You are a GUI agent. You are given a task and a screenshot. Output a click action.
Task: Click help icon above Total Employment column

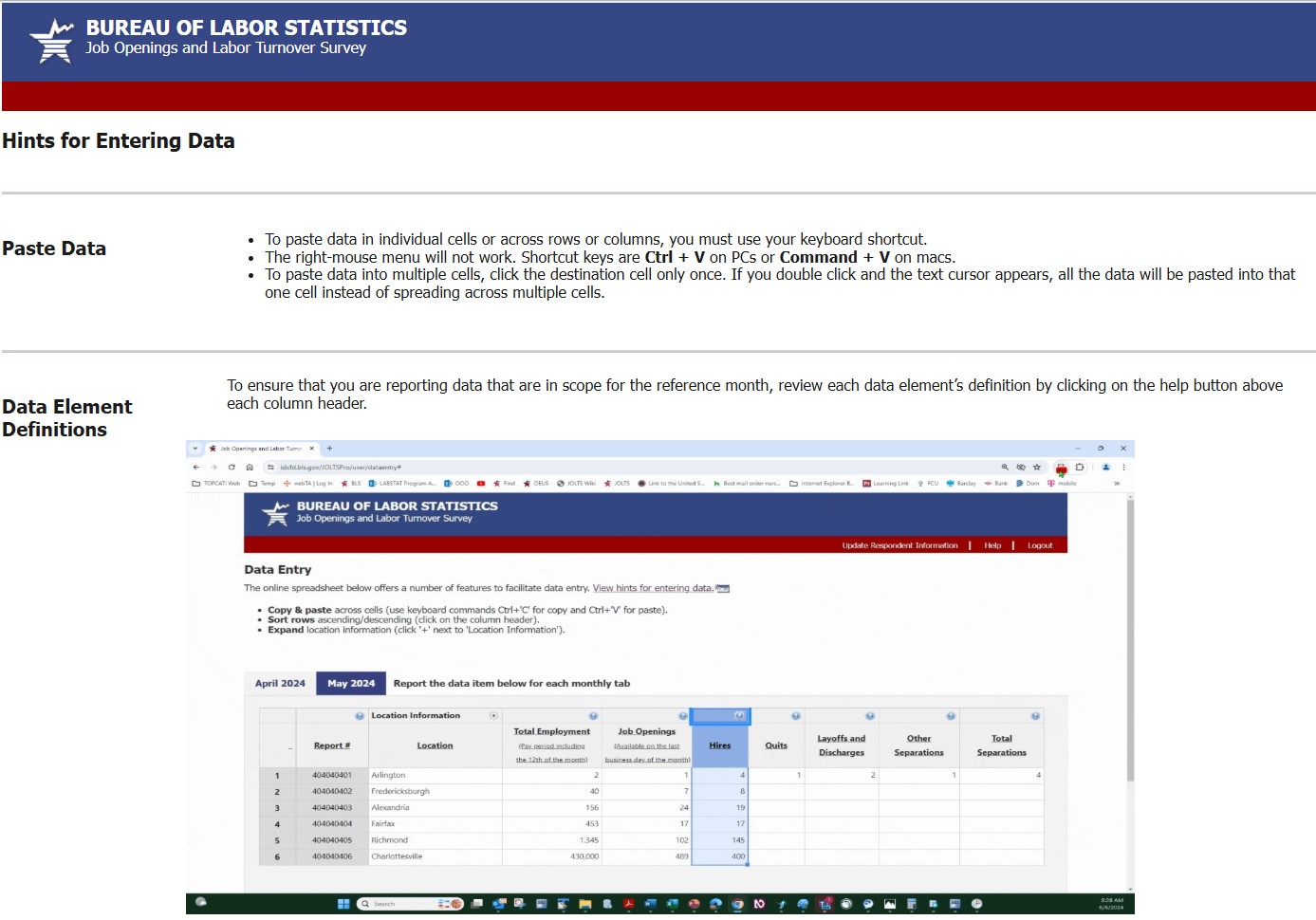pos(593,716)
